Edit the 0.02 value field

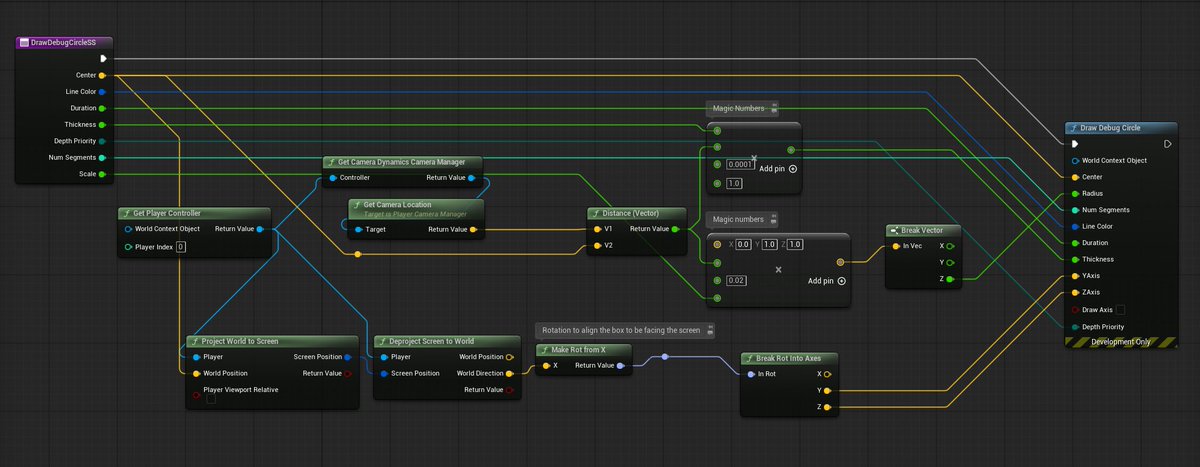737,280
